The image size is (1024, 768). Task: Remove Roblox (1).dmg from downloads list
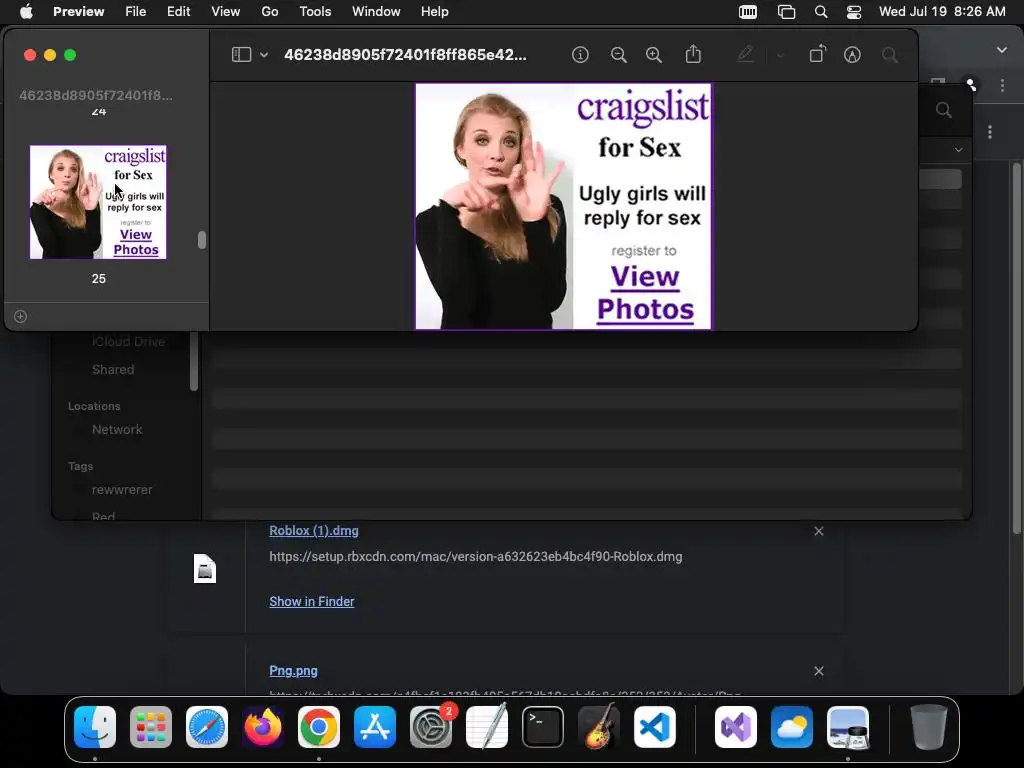(x=818, y=531)
